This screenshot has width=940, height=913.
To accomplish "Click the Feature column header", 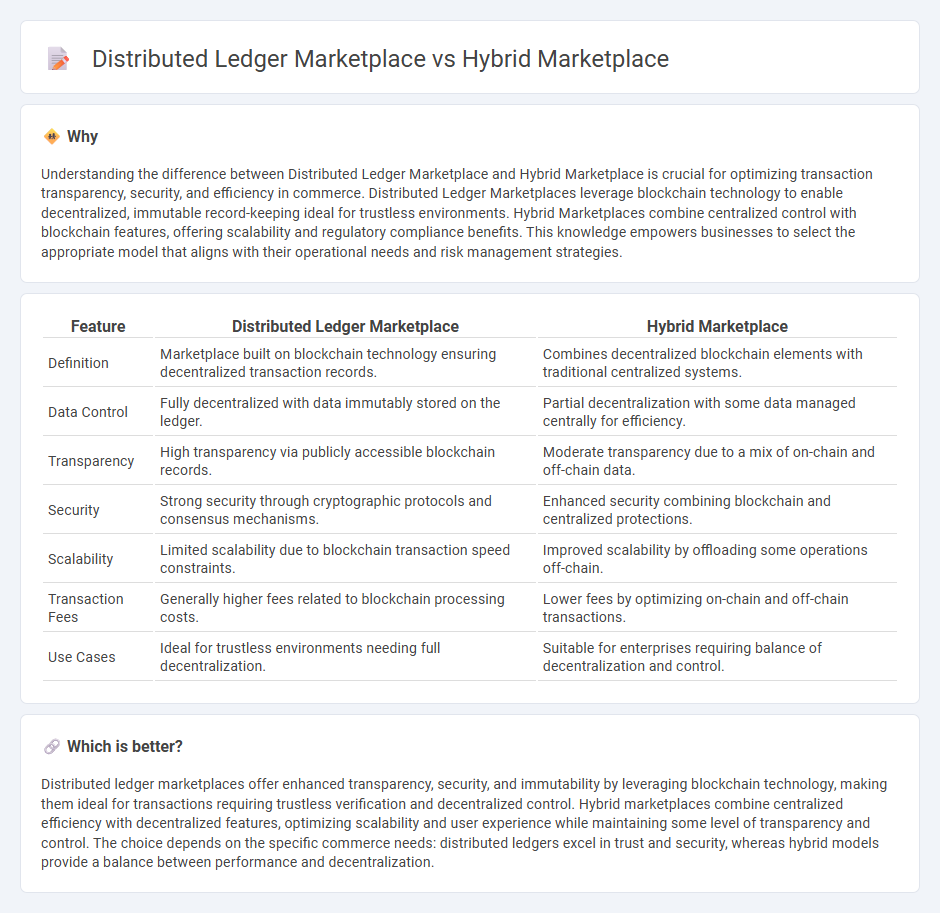I will [98, 326].
